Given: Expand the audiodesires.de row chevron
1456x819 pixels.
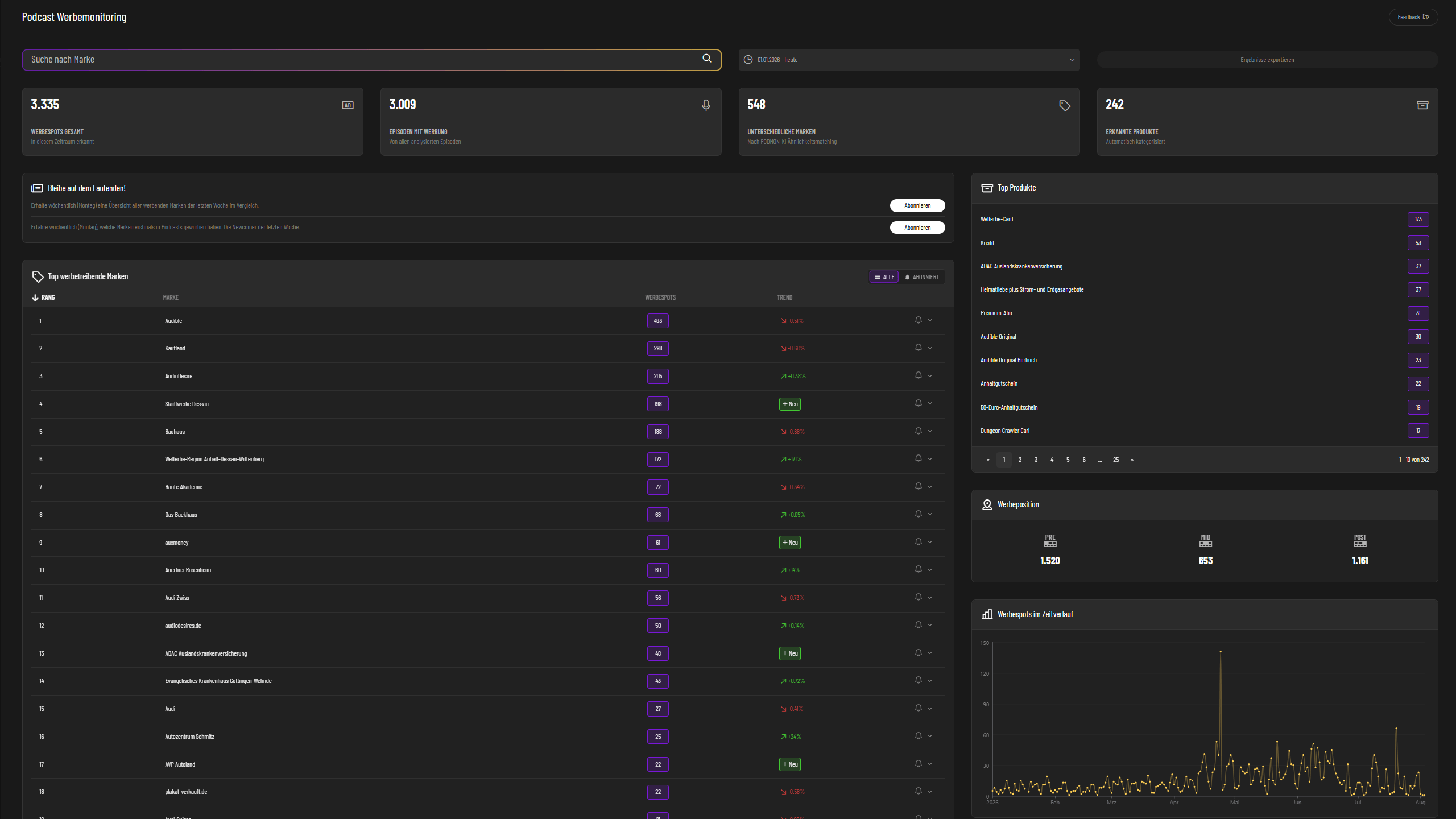Looking at the screenshot, I should pos(930,625).
